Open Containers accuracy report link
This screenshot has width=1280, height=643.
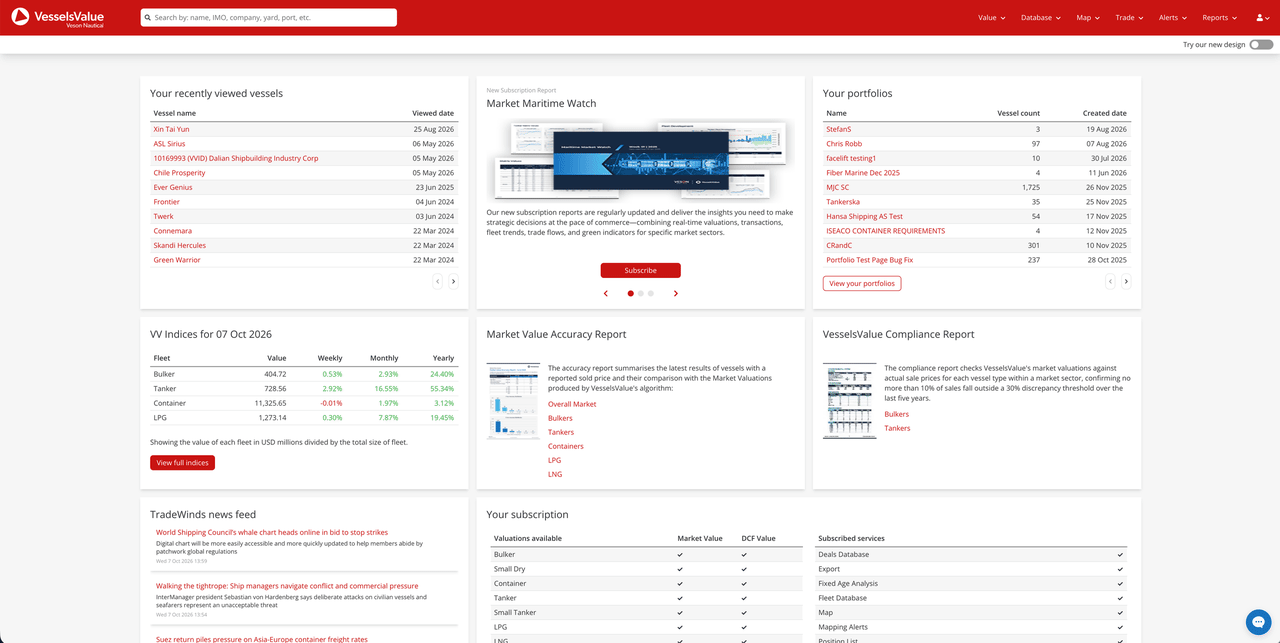tap(566, 446)
